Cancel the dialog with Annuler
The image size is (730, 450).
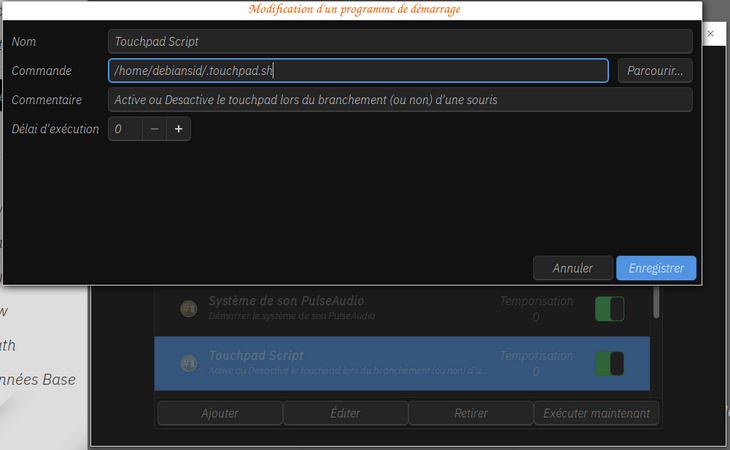(x=572, y=268)
